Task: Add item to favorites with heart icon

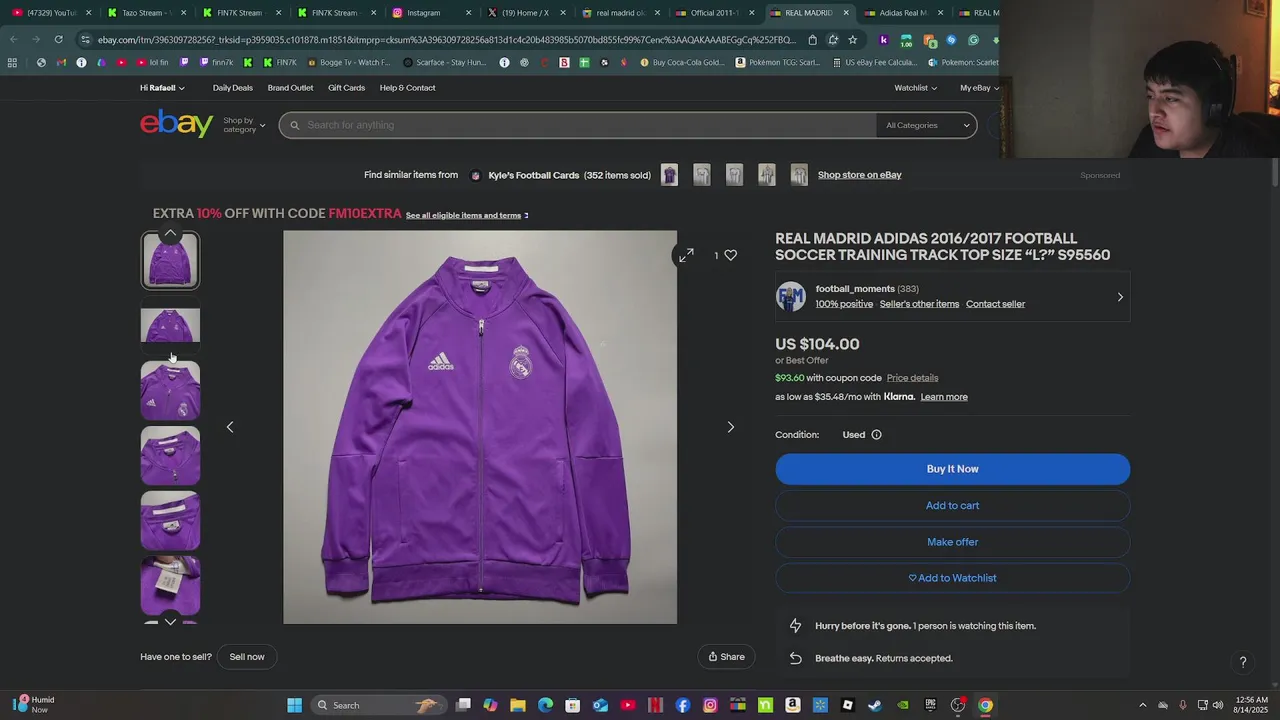Action: [731, 255]
